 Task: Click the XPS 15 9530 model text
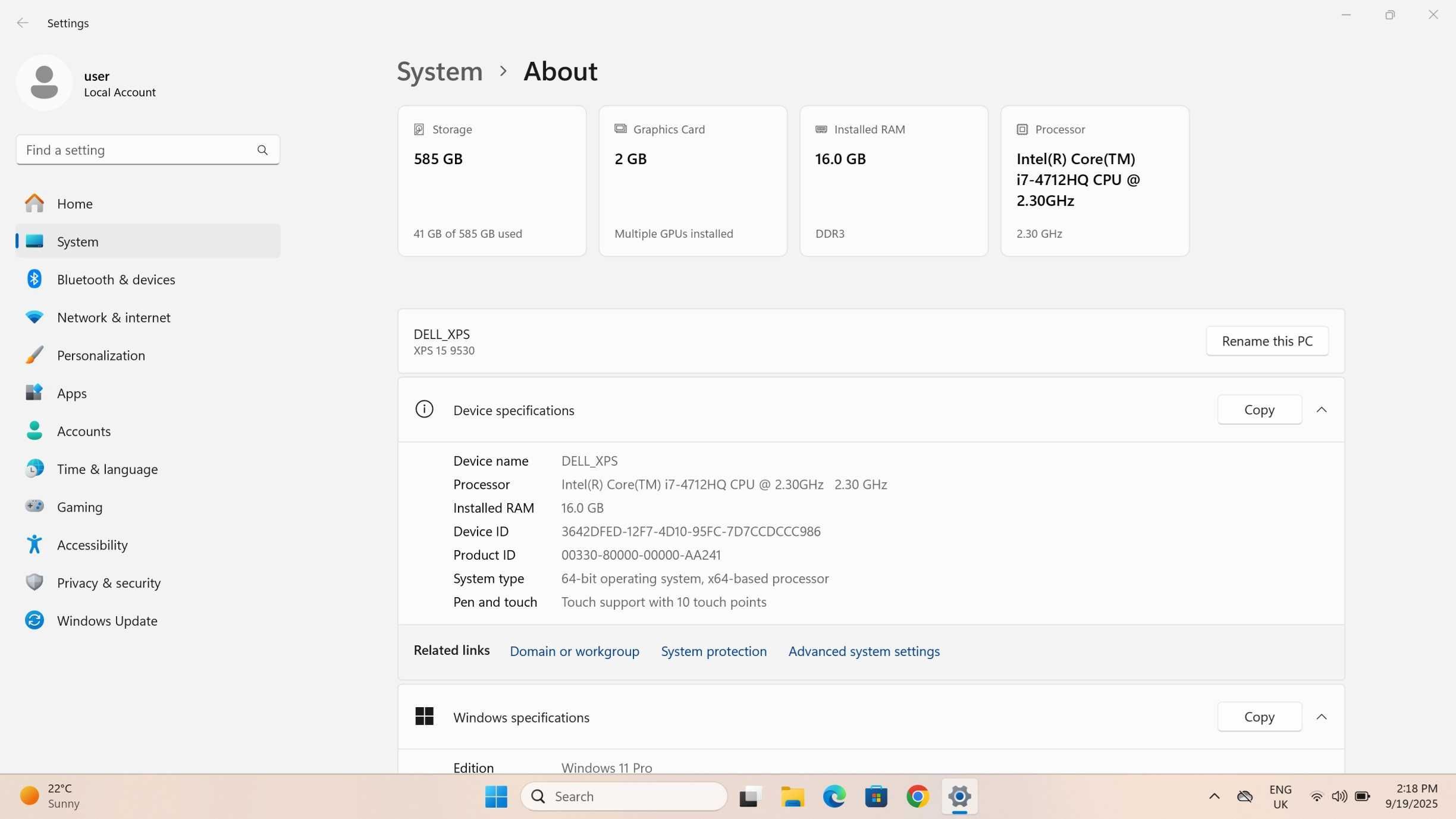444,351
